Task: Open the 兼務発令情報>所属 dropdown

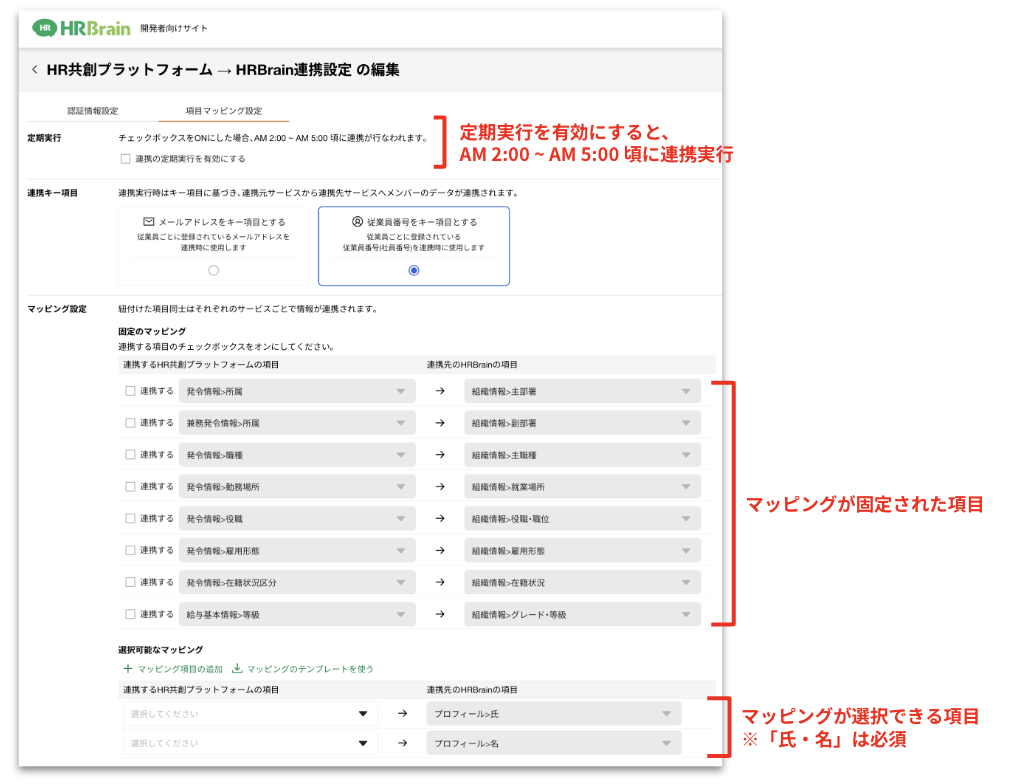Action: coord(297,423)
